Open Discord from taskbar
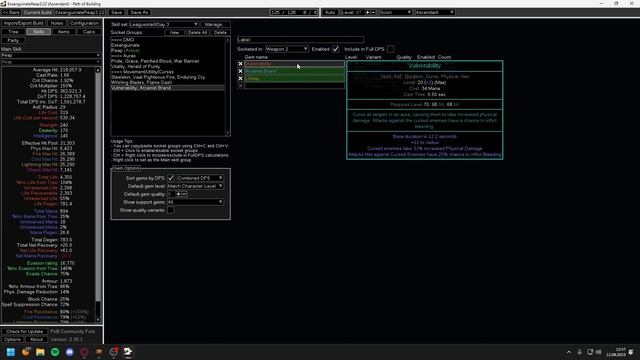 69,352
